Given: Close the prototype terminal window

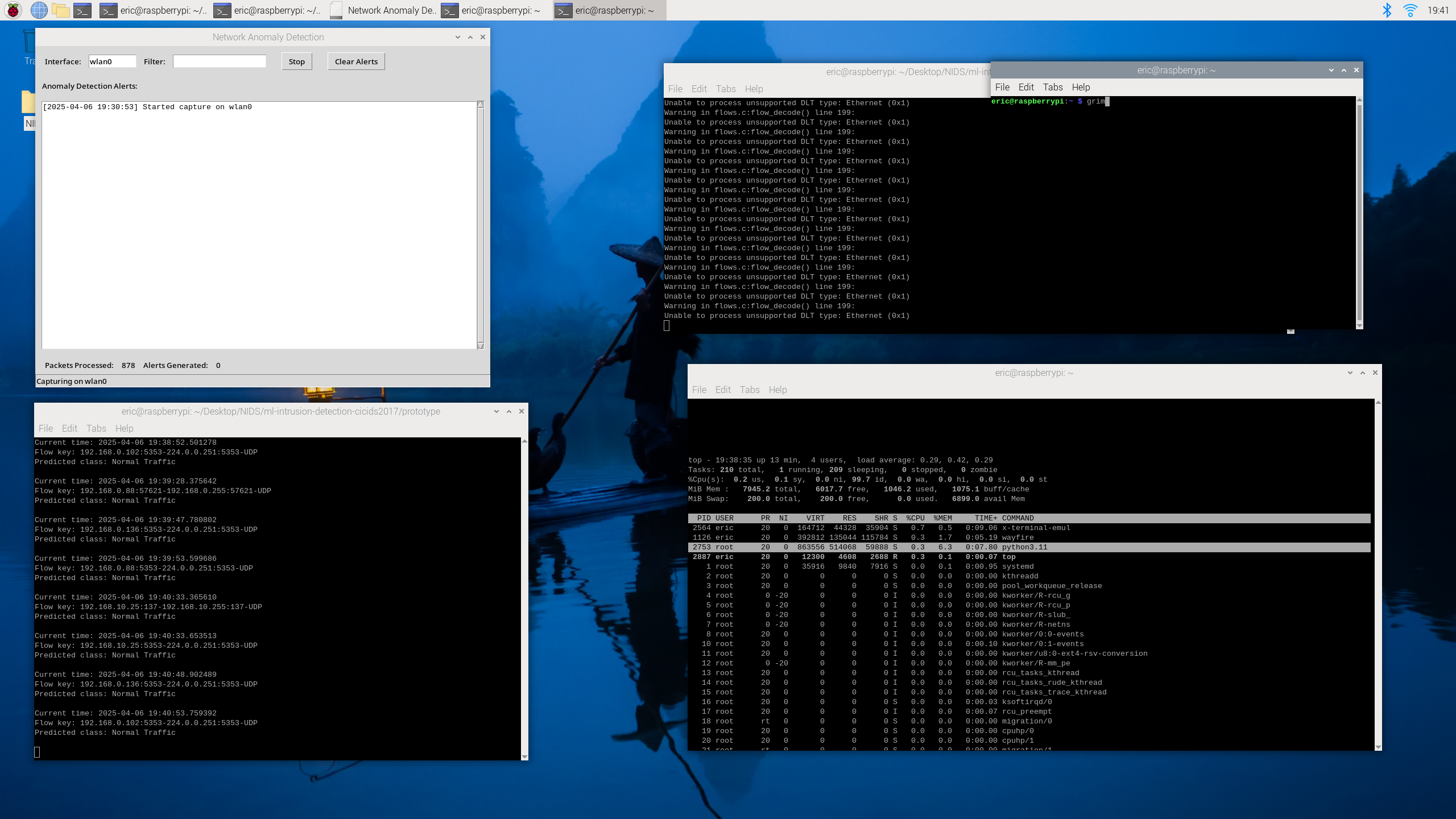Looking at the screenshot, I should [x=521, y=411].
